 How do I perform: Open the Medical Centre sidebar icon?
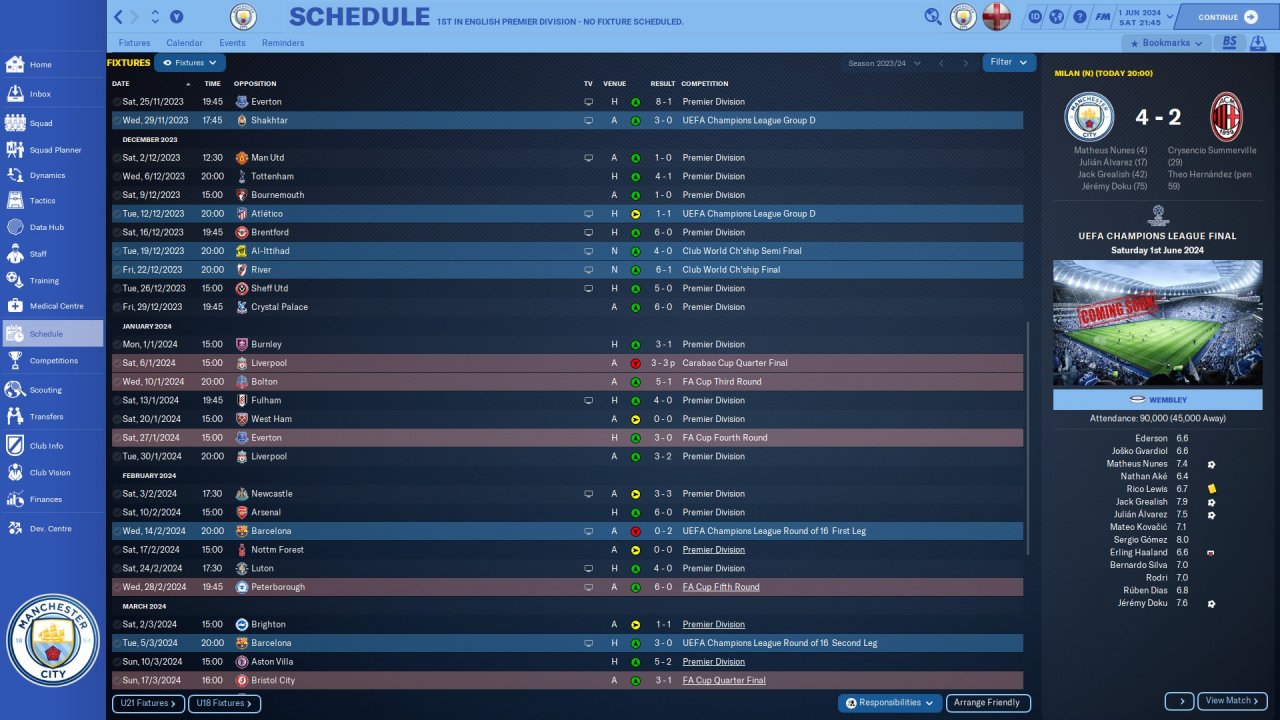[15, 306]
